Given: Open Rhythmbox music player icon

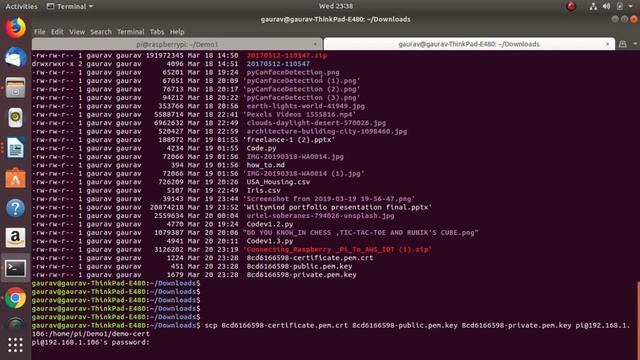Looking at the screenshot, I should click(x=16, y=118).
